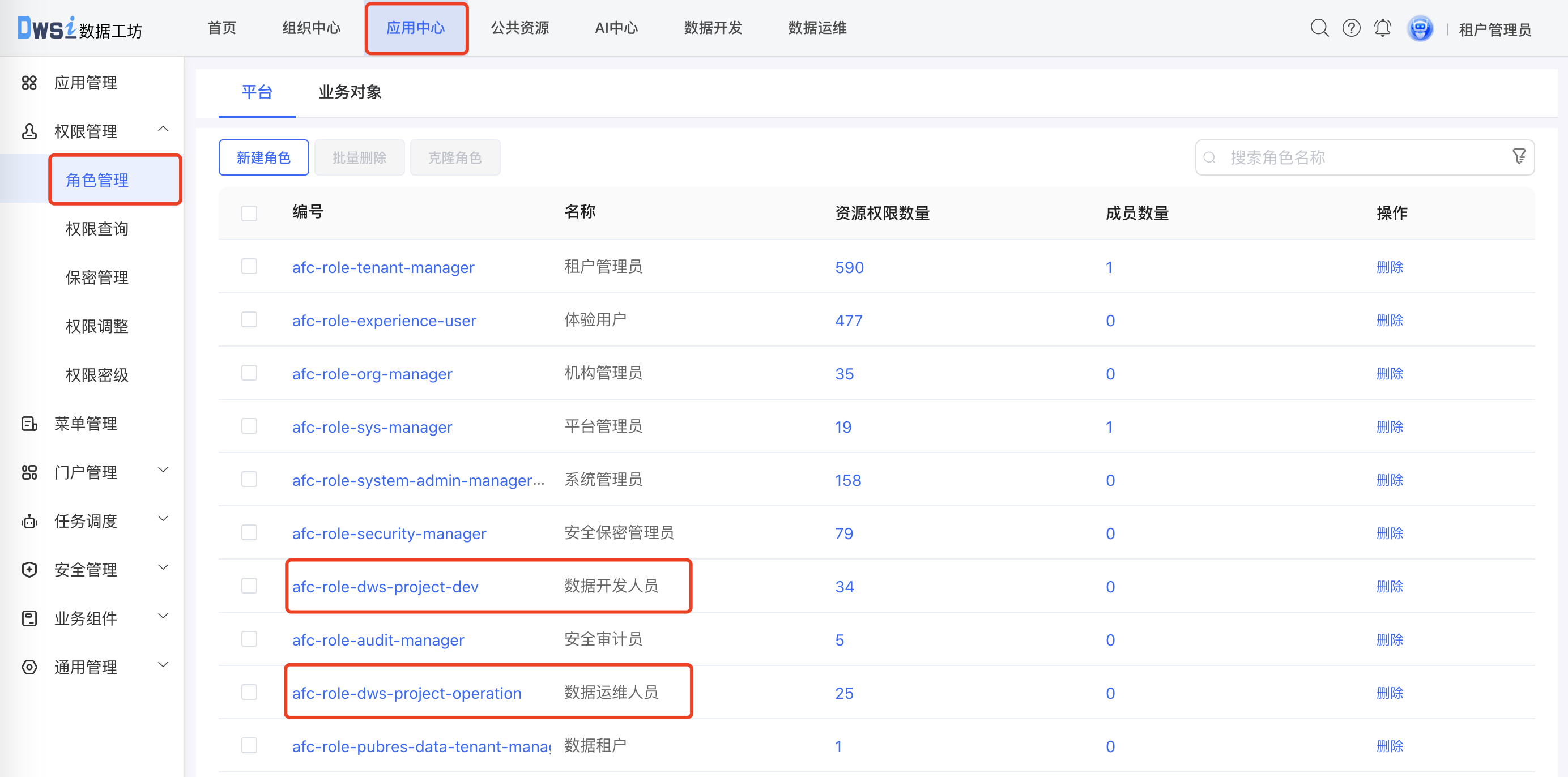Image resolution: width=1568 pixels, height=777 pixels.
Task: Click the 应用管理 grid icon in sidebar
Action: [29, 83]
